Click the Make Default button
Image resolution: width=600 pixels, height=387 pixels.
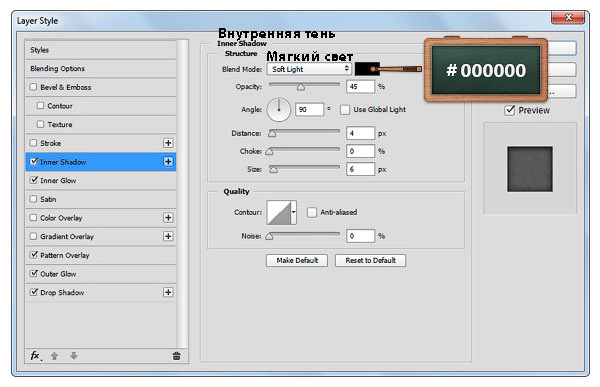[297, 260]
